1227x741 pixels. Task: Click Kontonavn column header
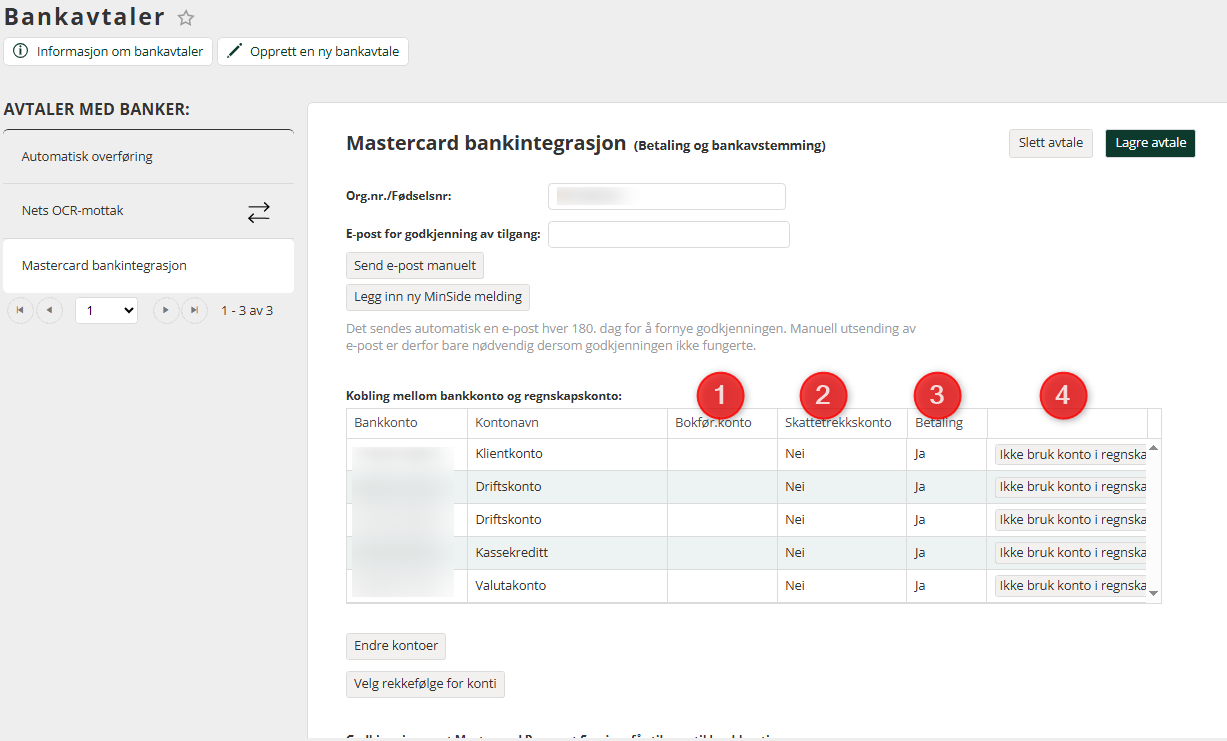[567, 423]
